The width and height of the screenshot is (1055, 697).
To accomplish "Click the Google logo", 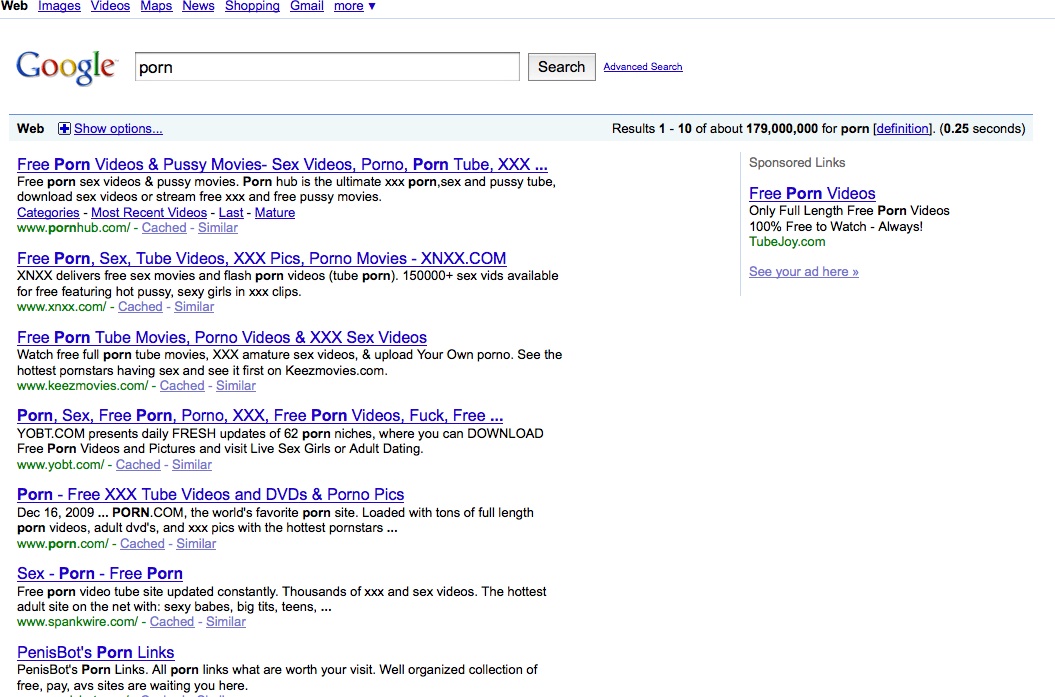I will [x=67, y=67].
